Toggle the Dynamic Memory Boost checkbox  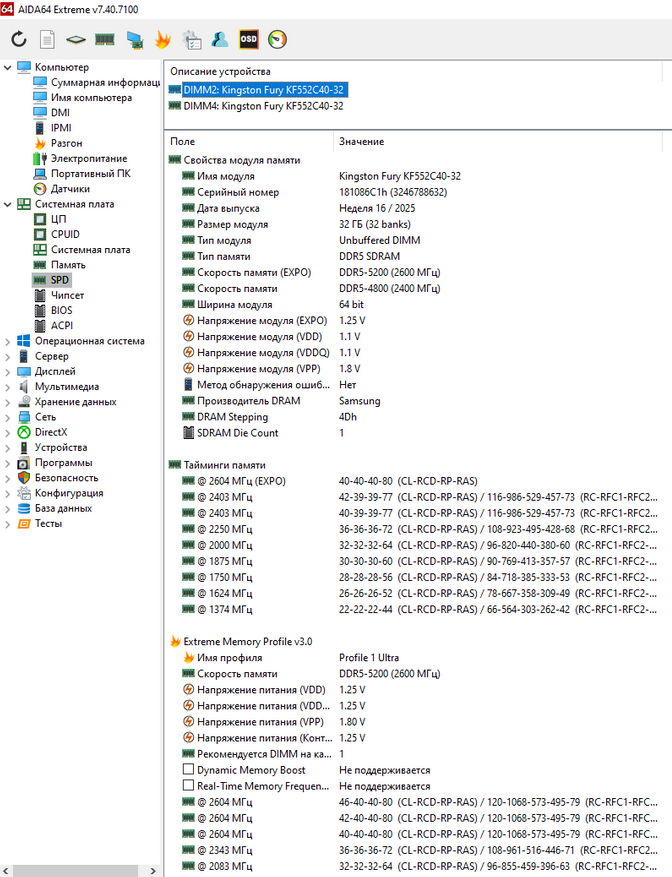(x=189, y=770)
